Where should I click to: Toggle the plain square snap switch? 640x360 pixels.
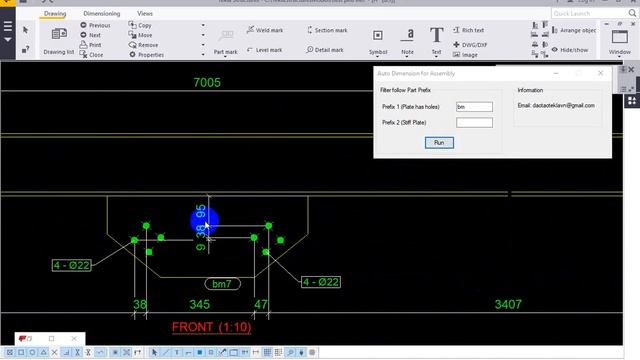coord(21,352)
